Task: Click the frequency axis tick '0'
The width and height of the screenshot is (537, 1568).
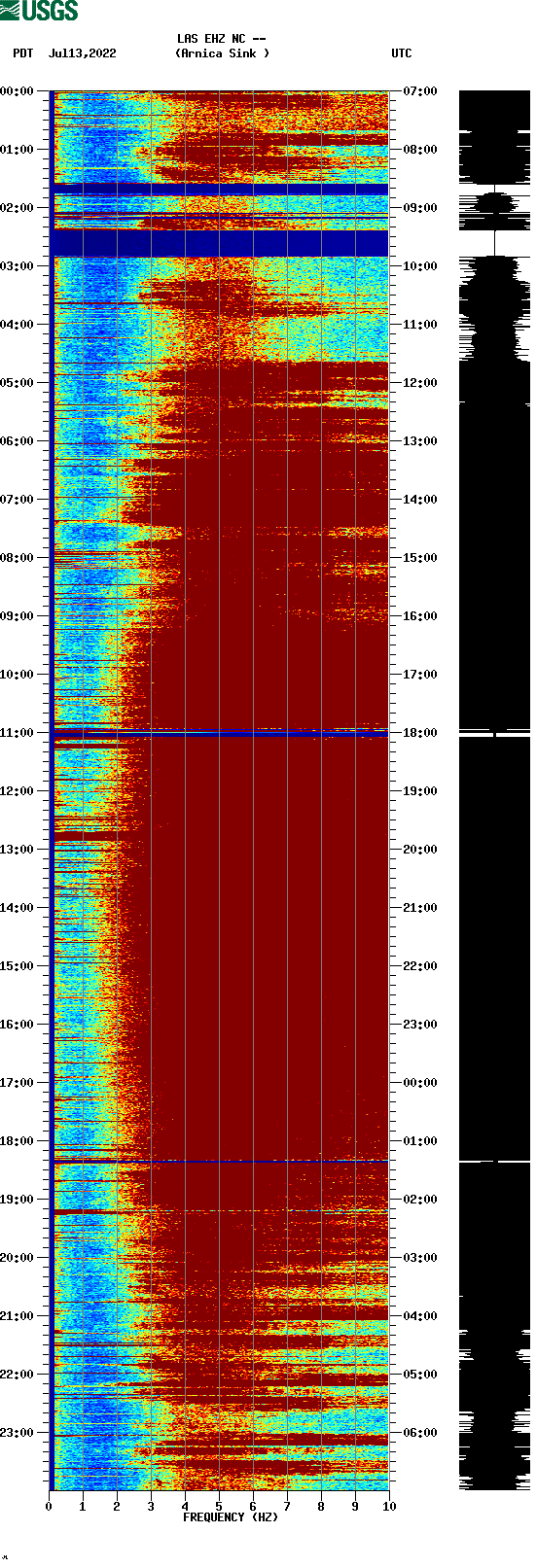Action: (49, 1507)
